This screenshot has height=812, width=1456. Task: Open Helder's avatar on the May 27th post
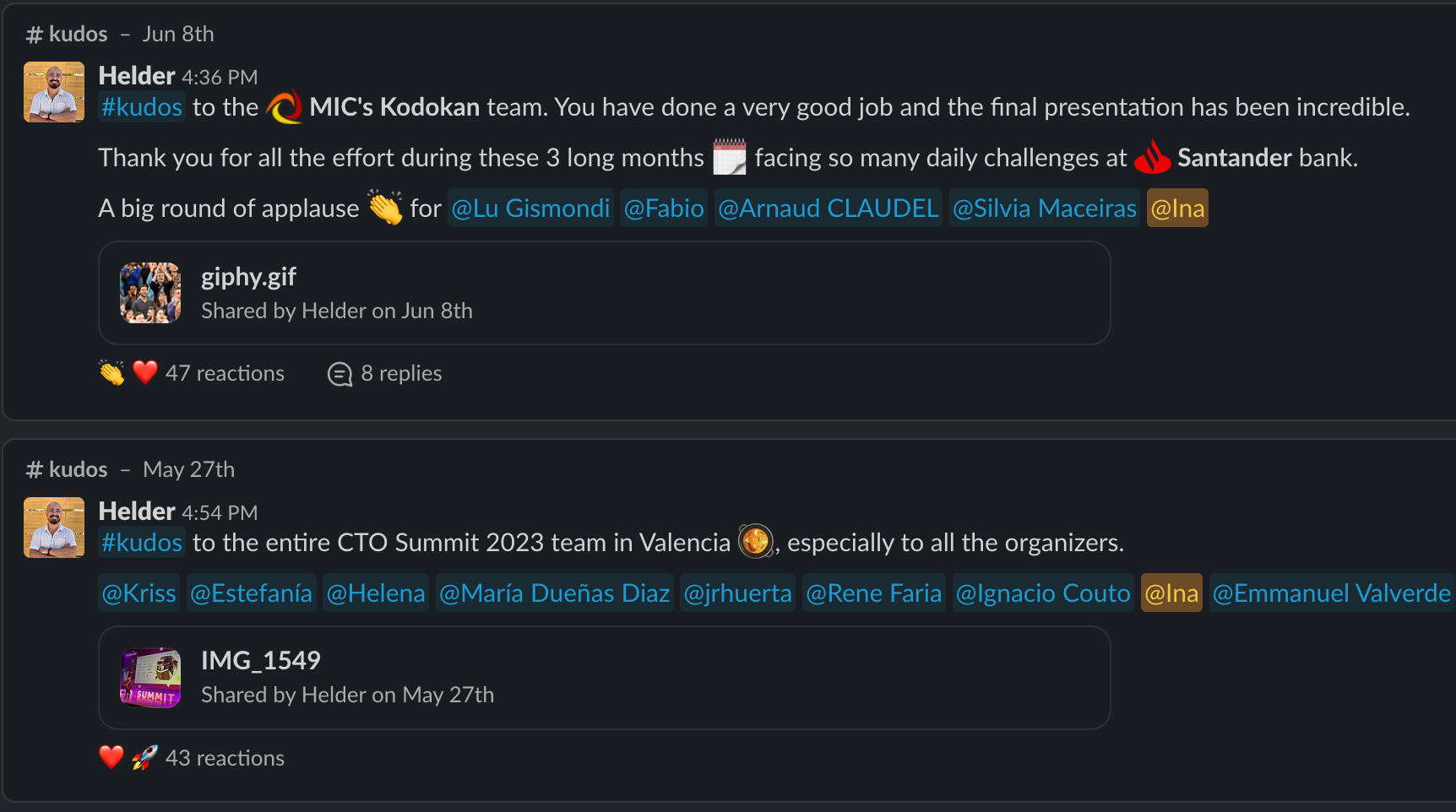pos(54,528)
